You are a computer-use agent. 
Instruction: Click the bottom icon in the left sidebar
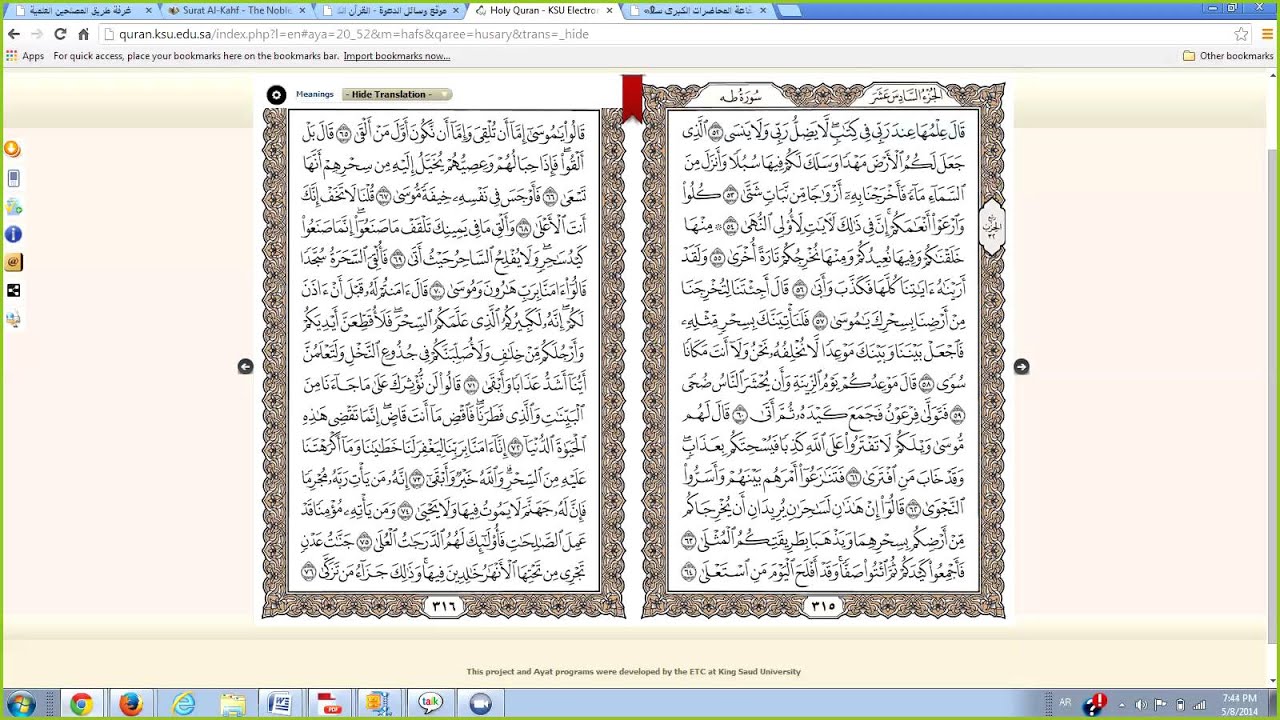coord(13,319)
